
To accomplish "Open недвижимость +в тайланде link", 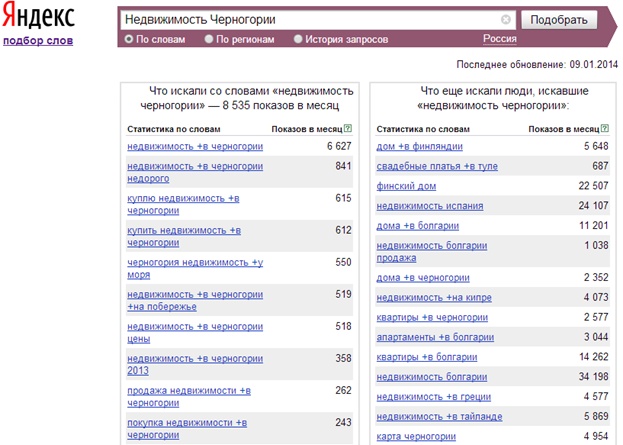I will tap(439, 416).
